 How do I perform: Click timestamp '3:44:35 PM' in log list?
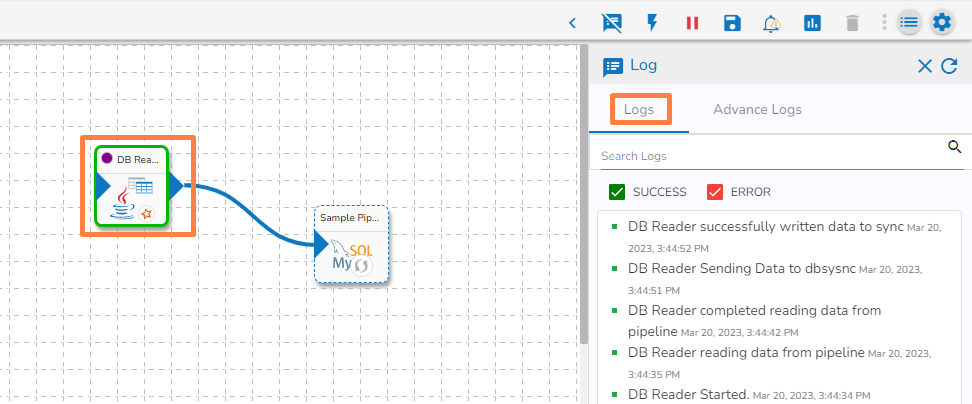[654, 375]
